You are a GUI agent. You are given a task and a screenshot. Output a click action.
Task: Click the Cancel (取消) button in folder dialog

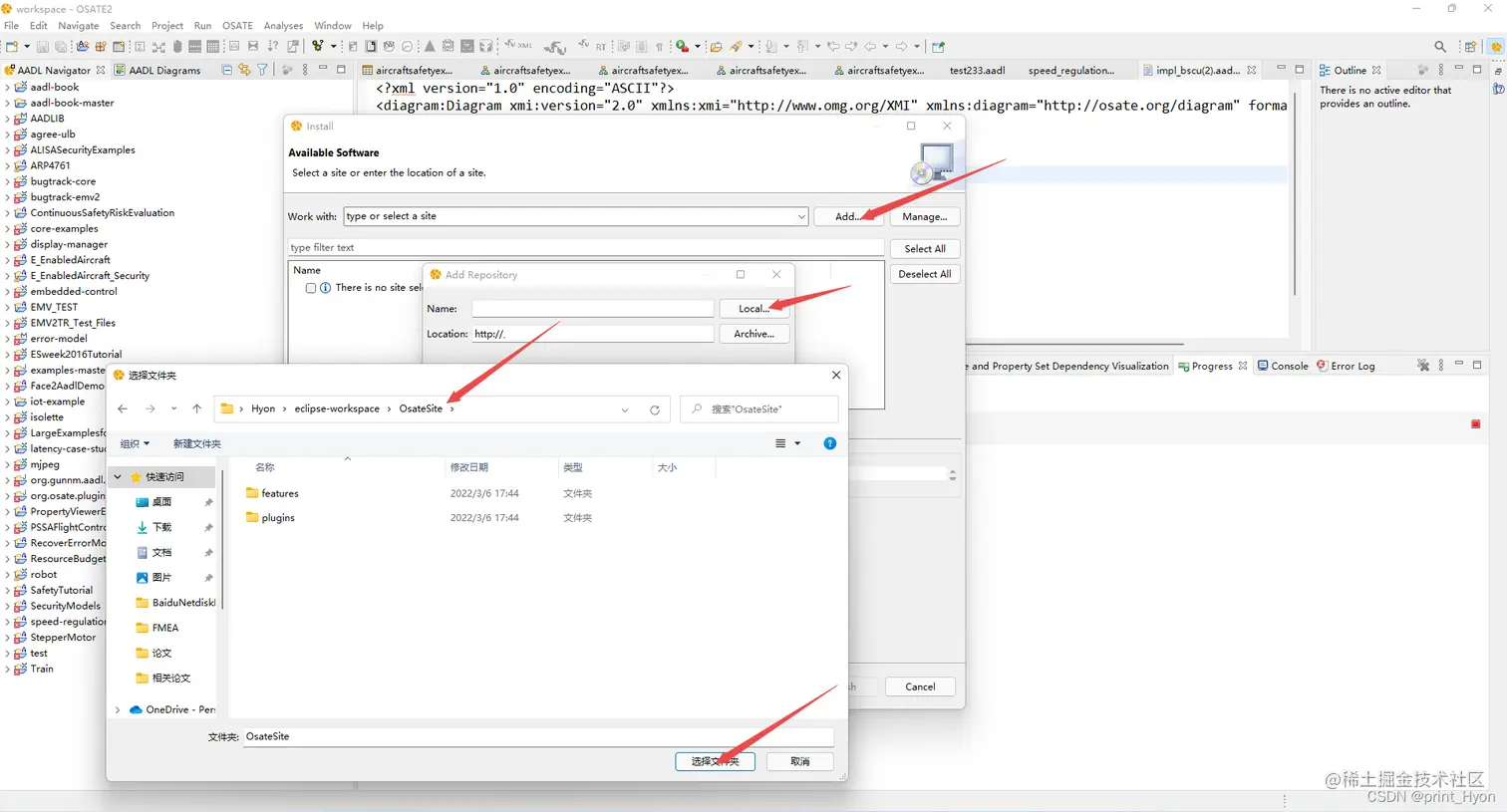pos(799,761)
